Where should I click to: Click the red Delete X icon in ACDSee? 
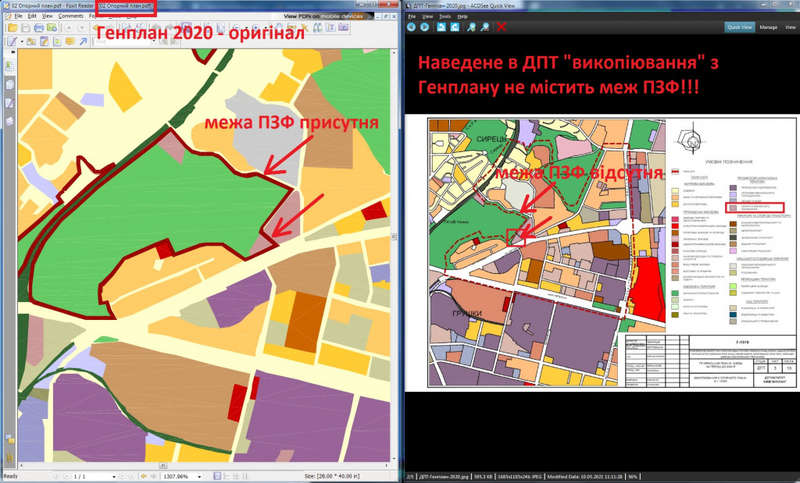tap(501, 27)
